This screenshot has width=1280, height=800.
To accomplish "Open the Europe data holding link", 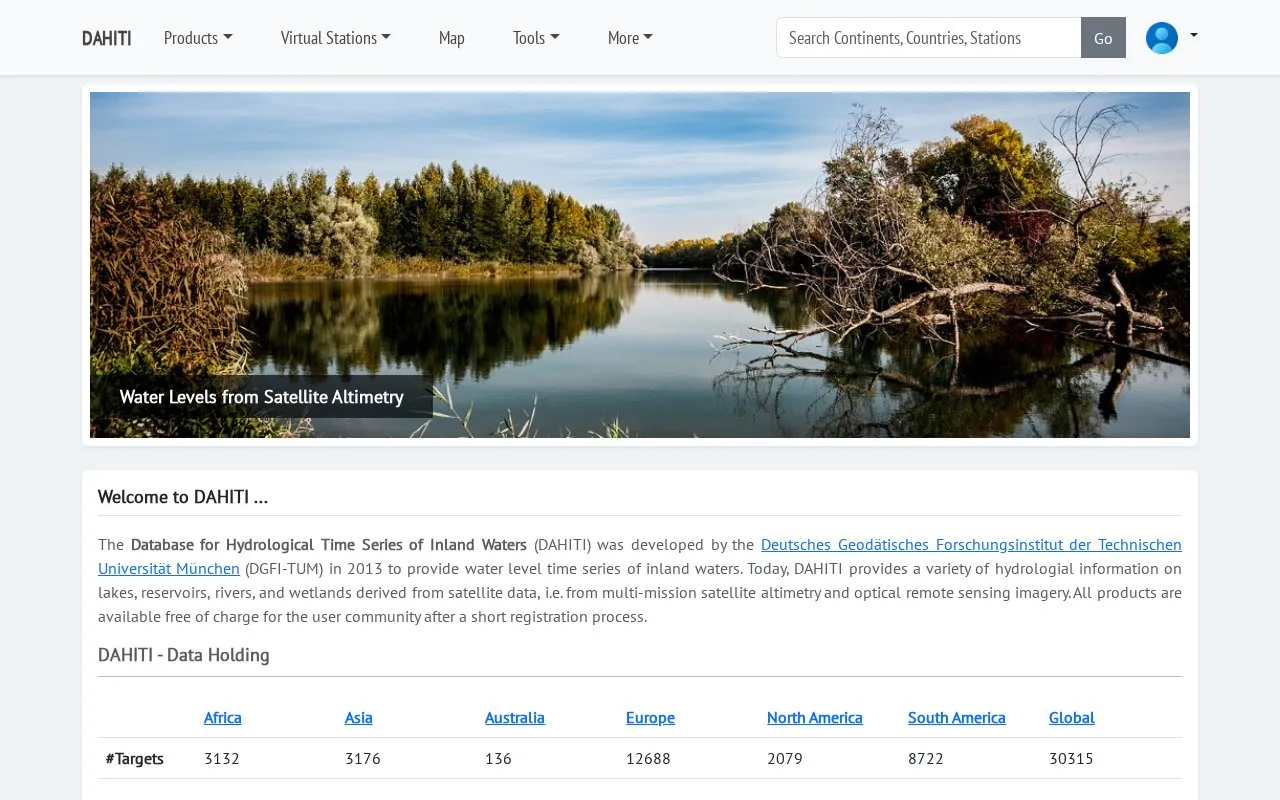I will tap(650, 718).
